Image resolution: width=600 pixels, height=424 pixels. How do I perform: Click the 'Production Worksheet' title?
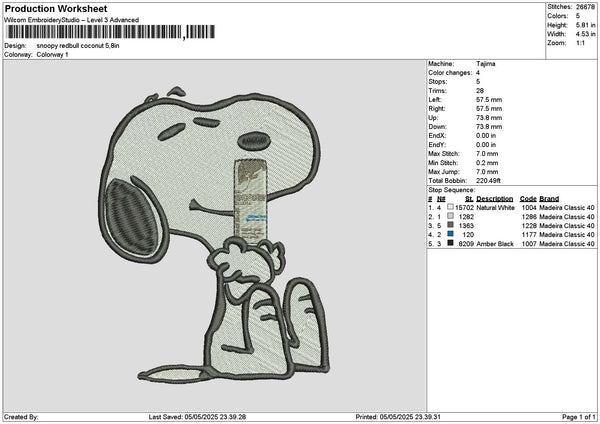click(x=56, y=8)
